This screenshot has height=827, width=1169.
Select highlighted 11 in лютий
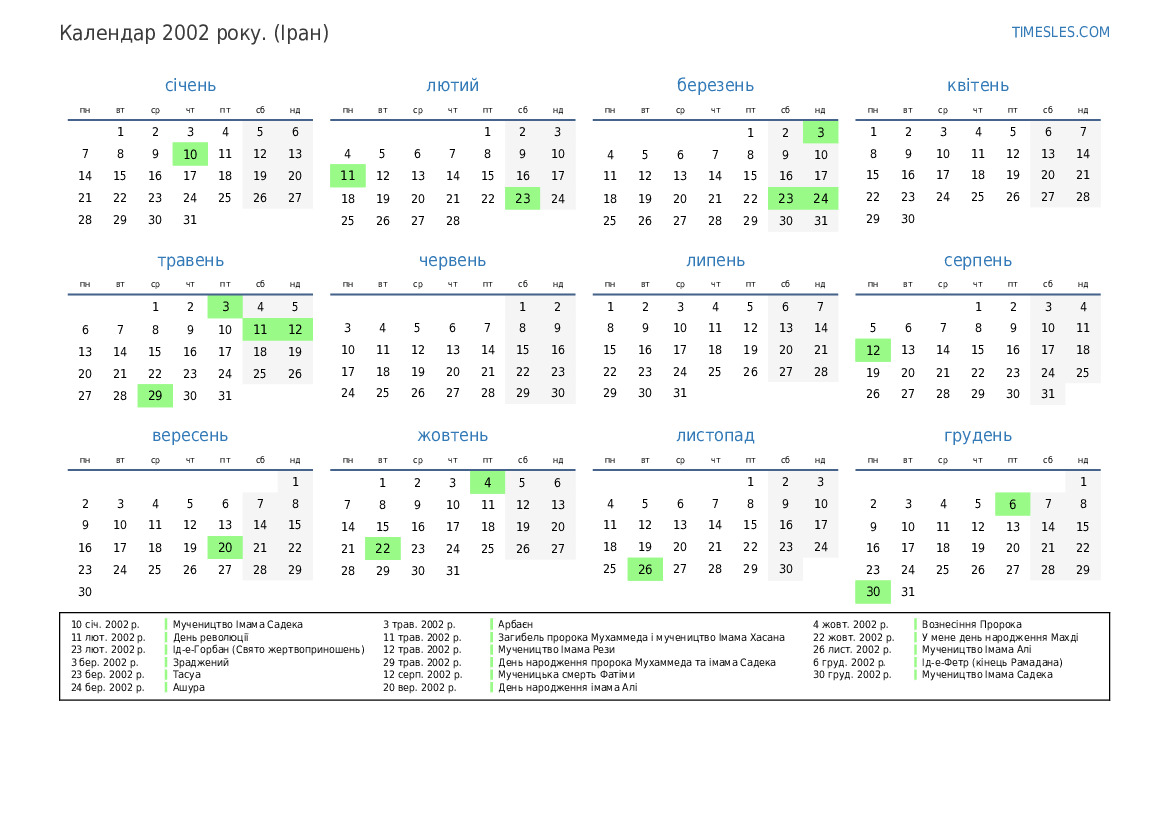pos(347,176)
